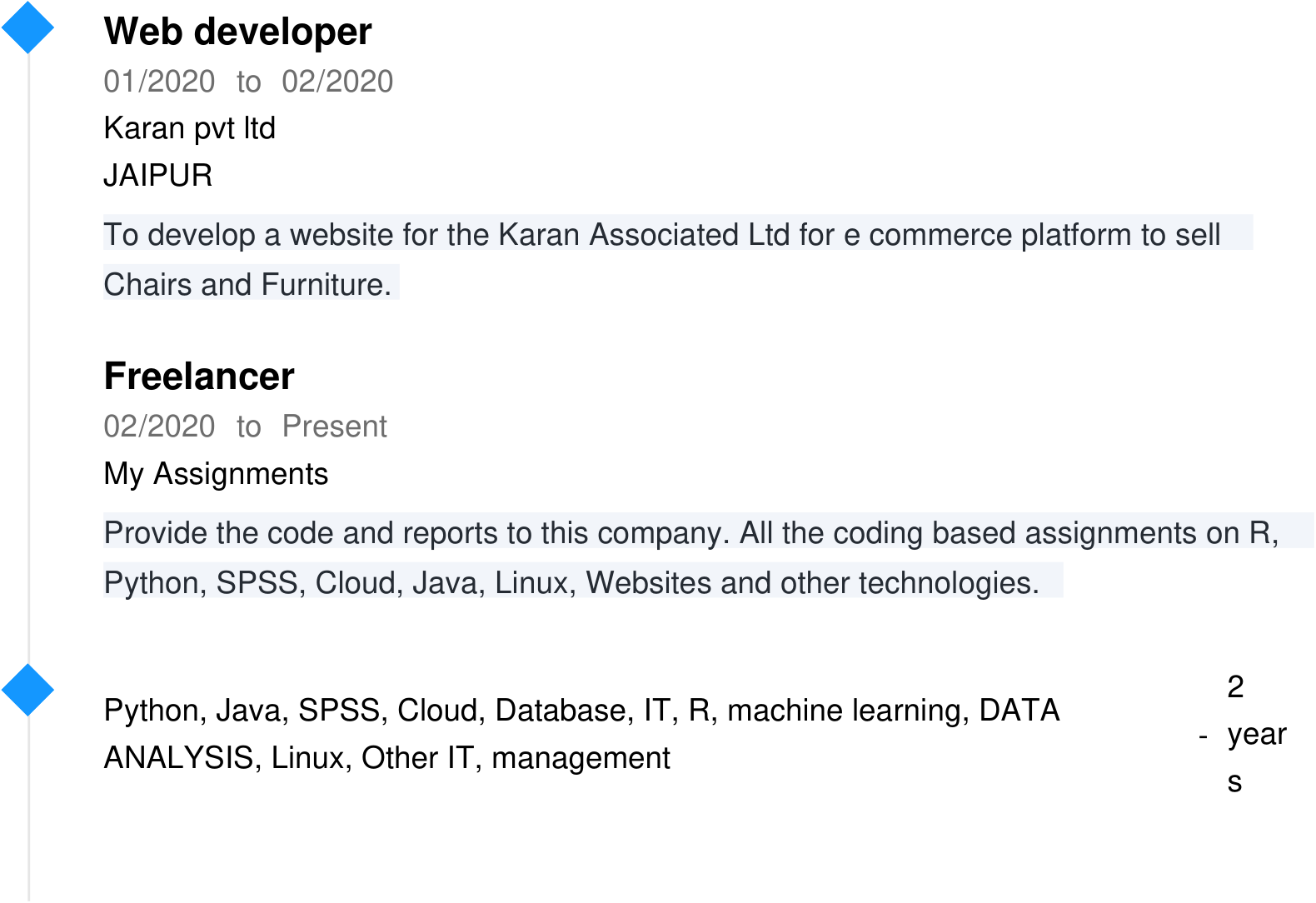The width and height of the screenshot is (1316, 903).
Task: Click the dash before the years label
Action: 1204,736
